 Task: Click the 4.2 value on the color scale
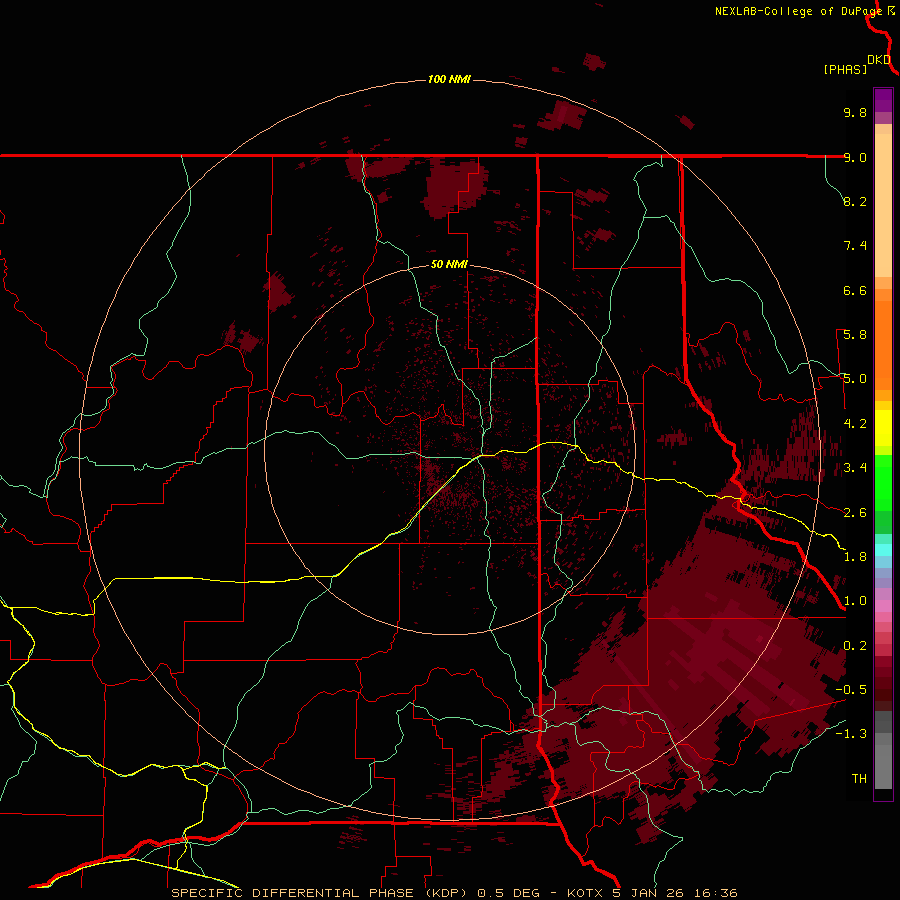tap(855, 424)
